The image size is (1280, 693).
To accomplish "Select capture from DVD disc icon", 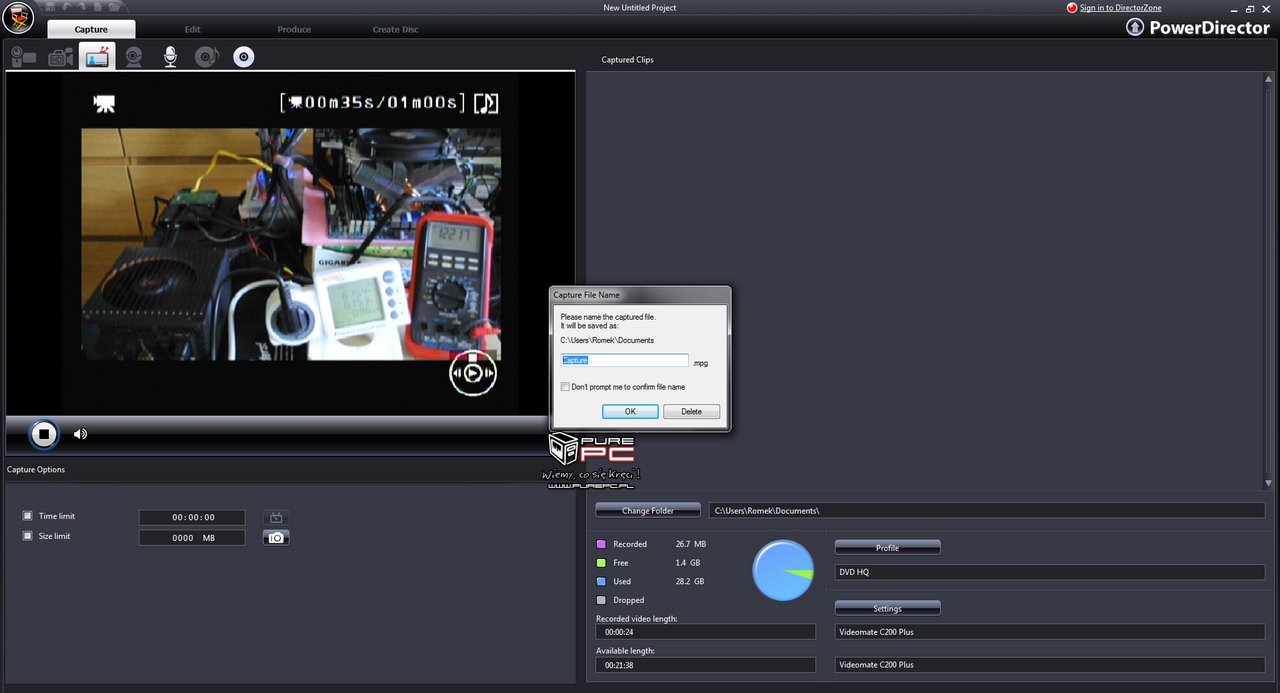I will pyautogui.click(x=244, y=57).
